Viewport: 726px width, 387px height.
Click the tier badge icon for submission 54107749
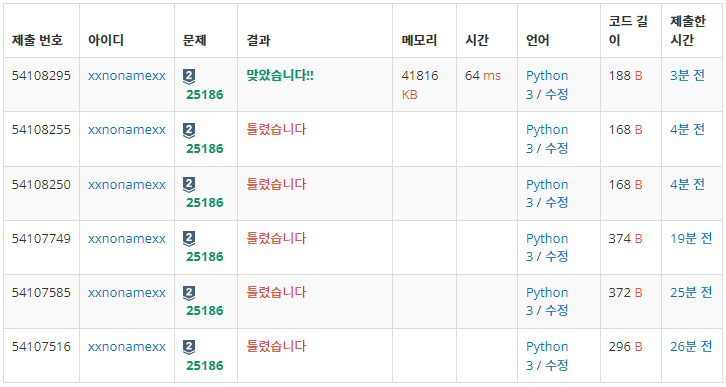(x=188, y=239)
